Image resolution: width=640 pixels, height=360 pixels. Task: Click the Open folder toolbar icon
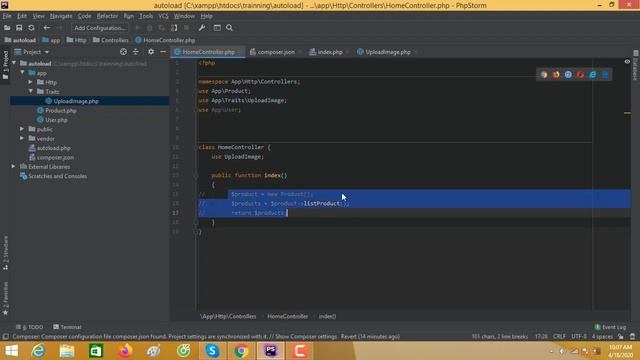pyautogui.click(x=7, y=28)
